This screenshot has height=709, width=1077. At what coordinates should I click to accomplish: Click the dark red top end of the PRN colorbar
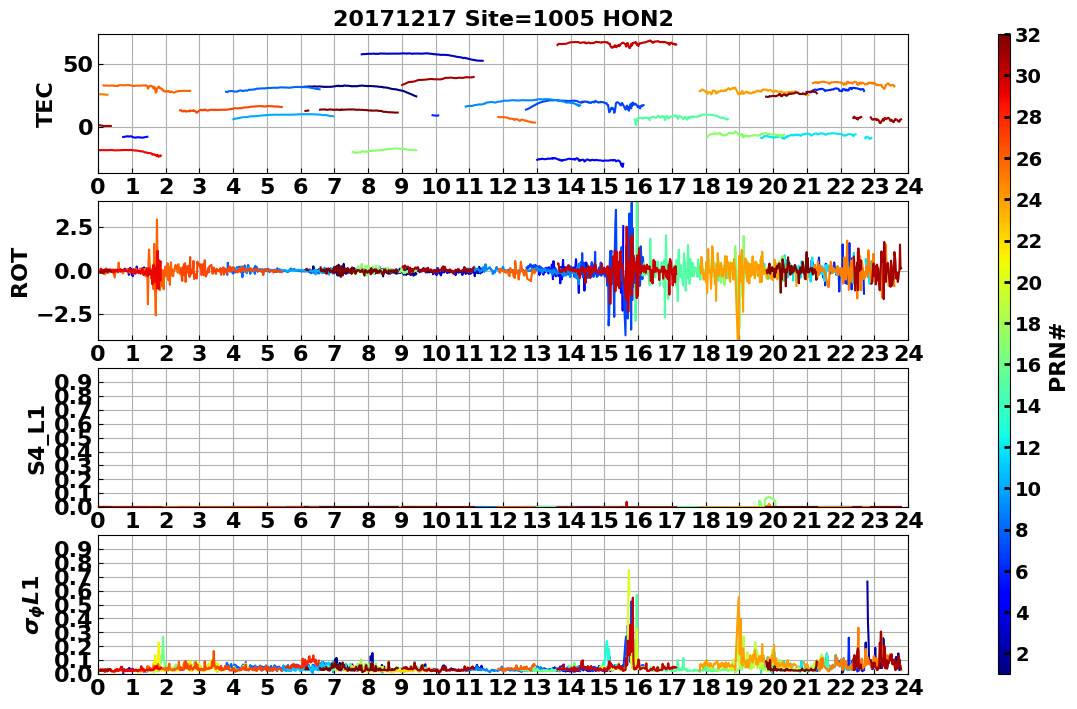(1004, 38)
